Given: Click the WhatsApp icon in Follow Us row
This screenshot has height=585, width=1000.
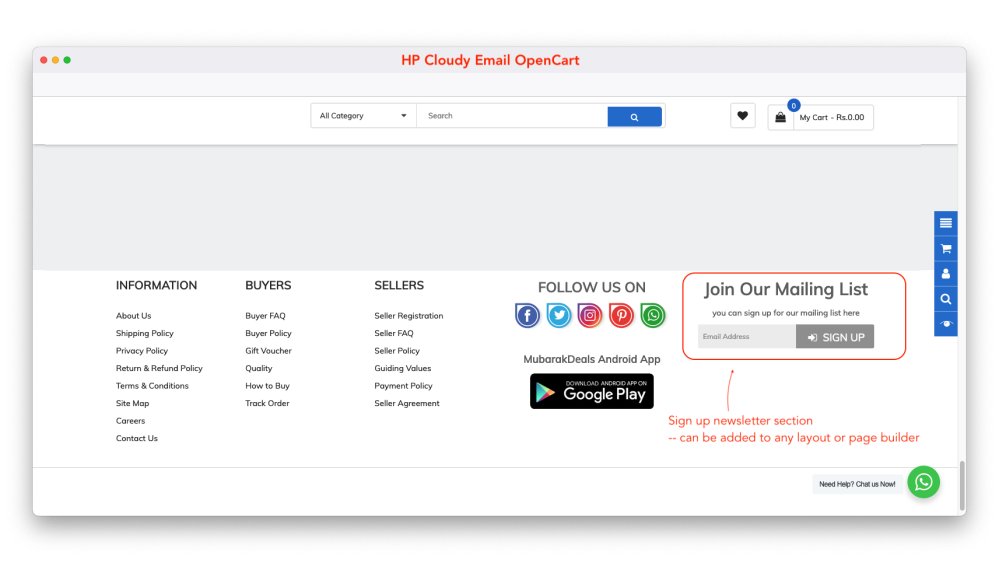Looking at the screenshot, I should [x=653, y=316].
